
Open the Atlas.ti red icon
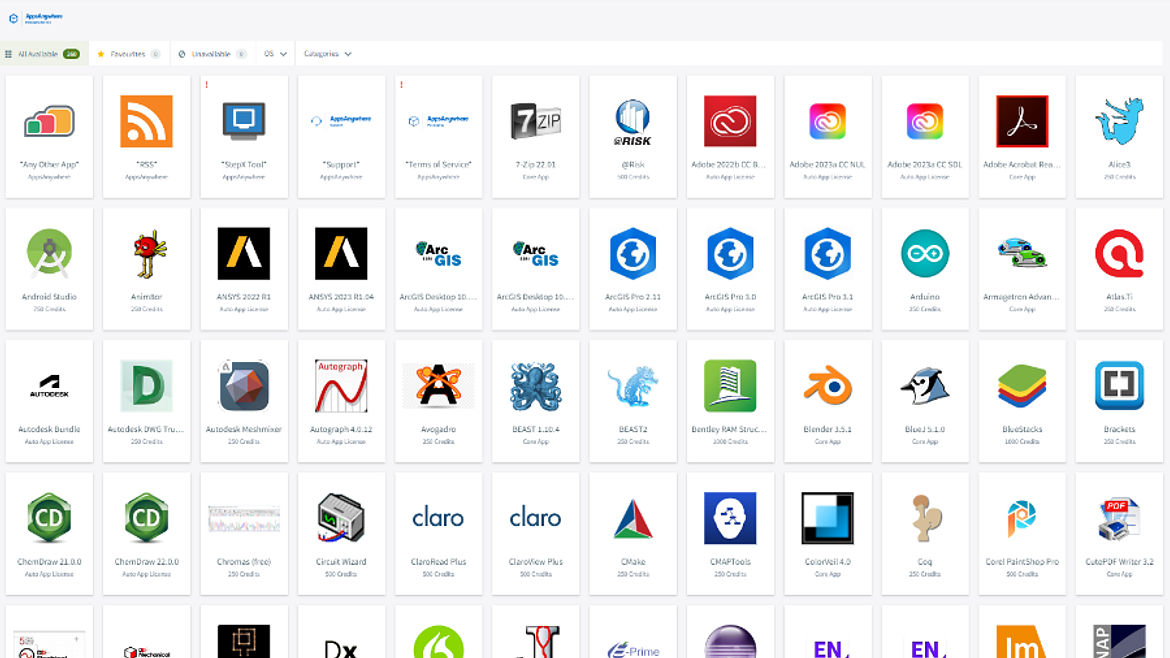pyautogui.click(x=1119, y=254)
